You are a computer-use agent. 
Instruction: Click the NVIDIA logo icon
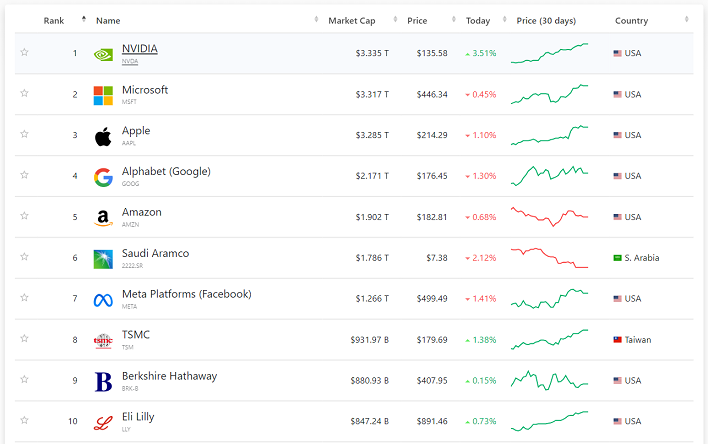pyautogui.click(x=103, y=54)
